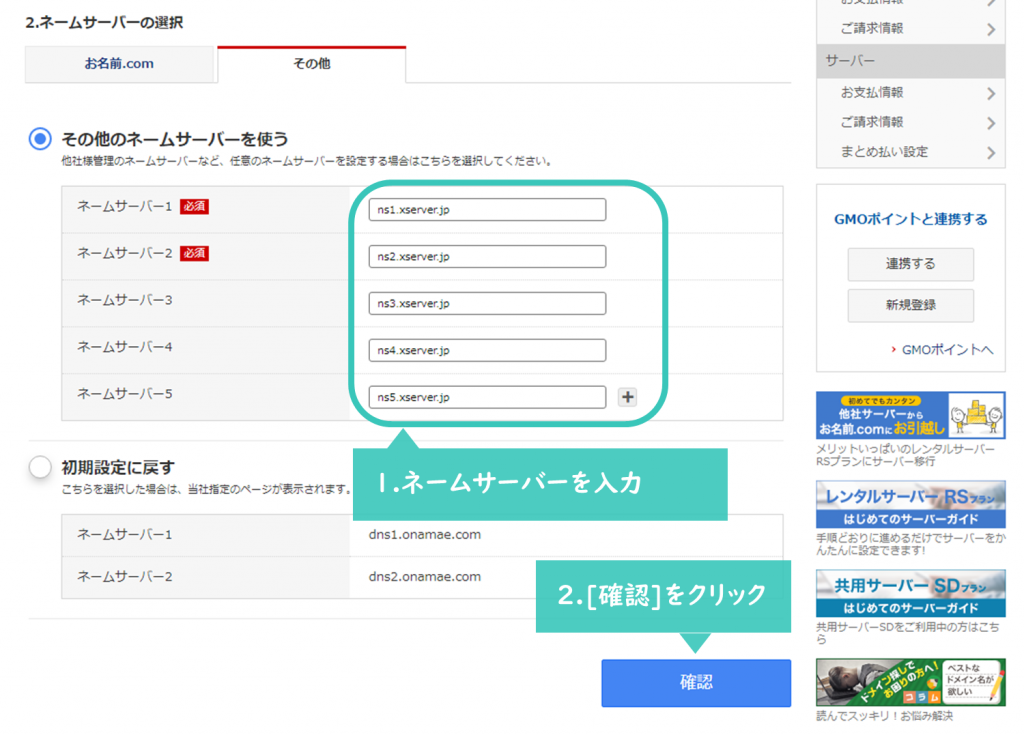The width and height of the screenshot is (1024, 735).
Task: Click 共用サーバーSDをご利用中の方はこちら caption
Action: [907, 633]
